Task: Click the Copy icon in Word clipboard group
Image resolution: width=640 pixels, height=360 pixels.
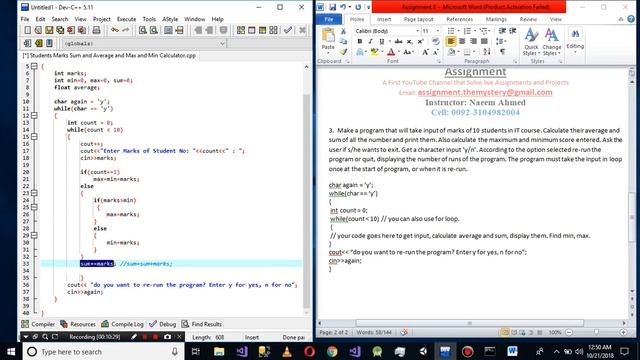Action: pos(343,42)
